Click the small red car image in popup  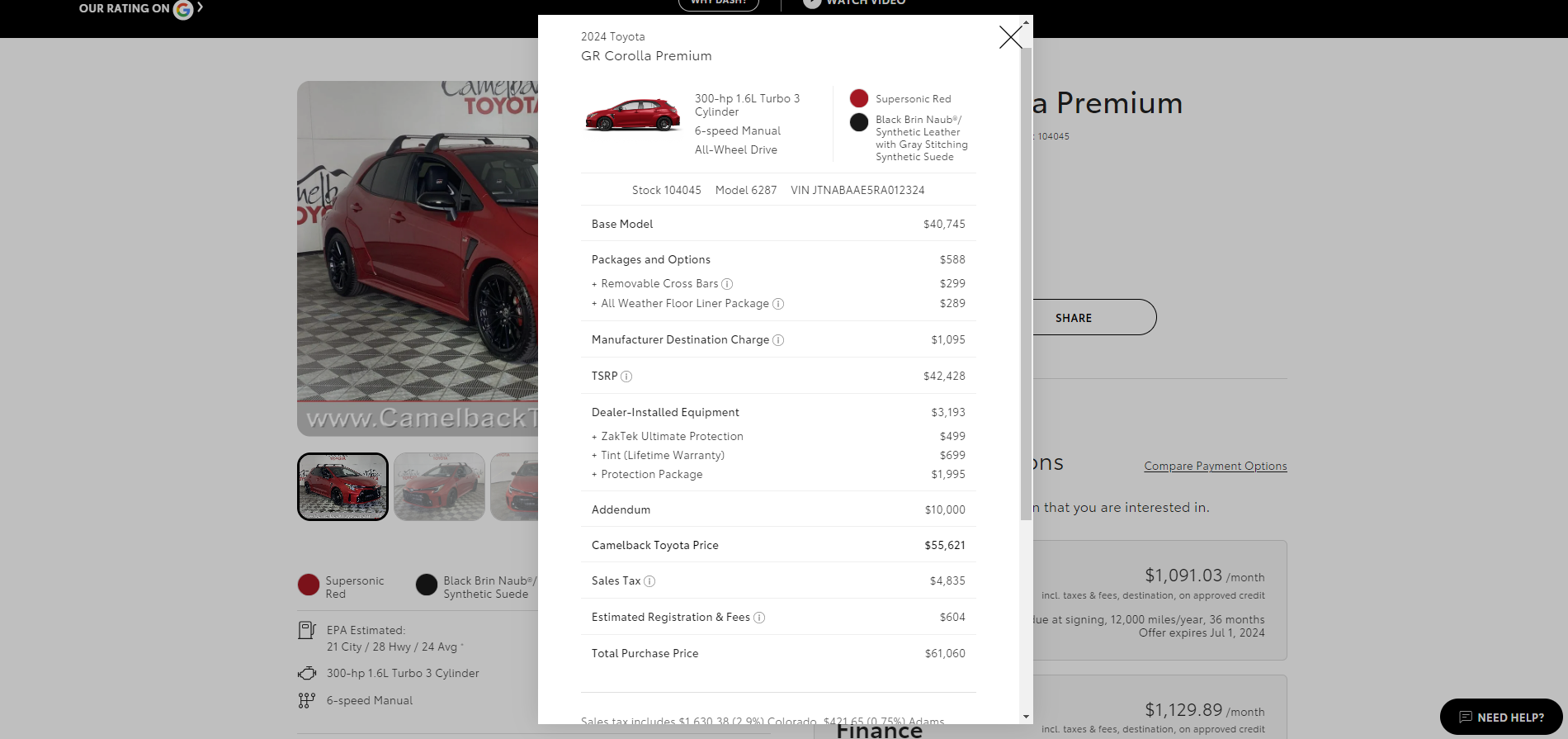pos(632,116)
